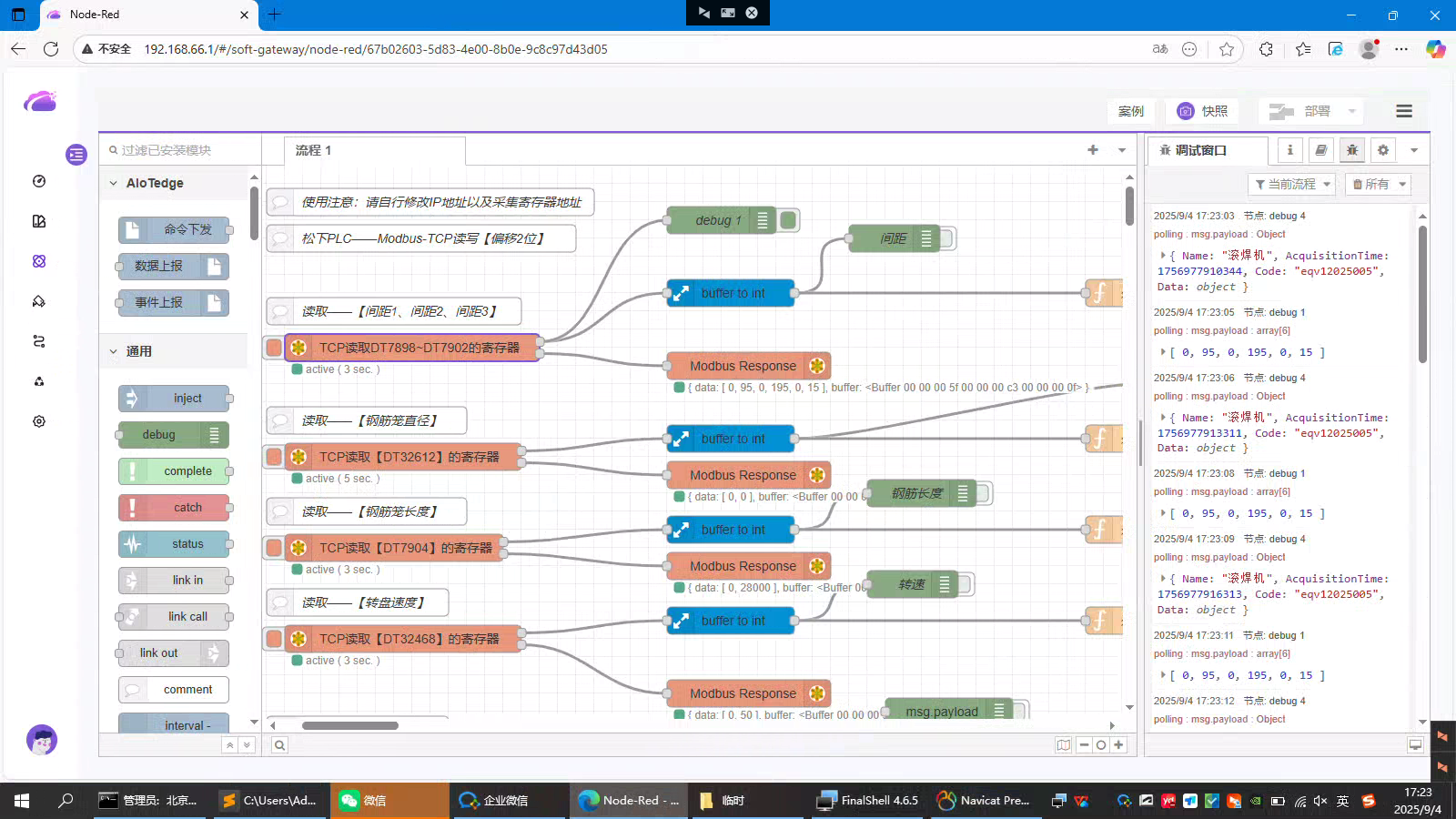Toggle the debug 1 node output button
Viewport: 1456px width, 819px height.
coord(789,220)
